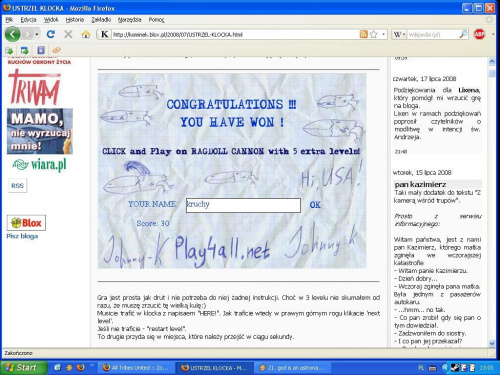500x375 pixels.
Task: Bookmark this page with the star icon
Action: (373, 34)
